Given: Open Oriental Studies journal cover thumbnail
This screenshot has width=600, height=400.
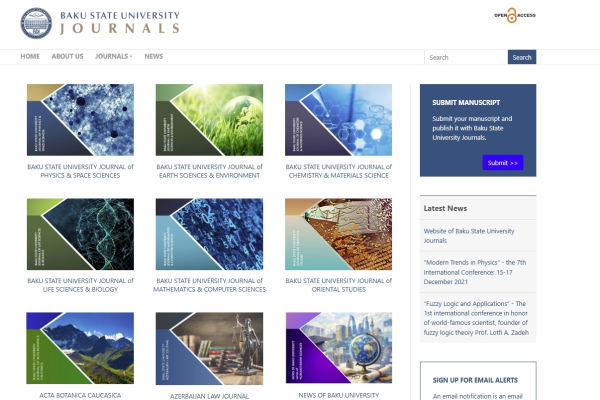Looking at the screenshot, I should tap(338, 234).
